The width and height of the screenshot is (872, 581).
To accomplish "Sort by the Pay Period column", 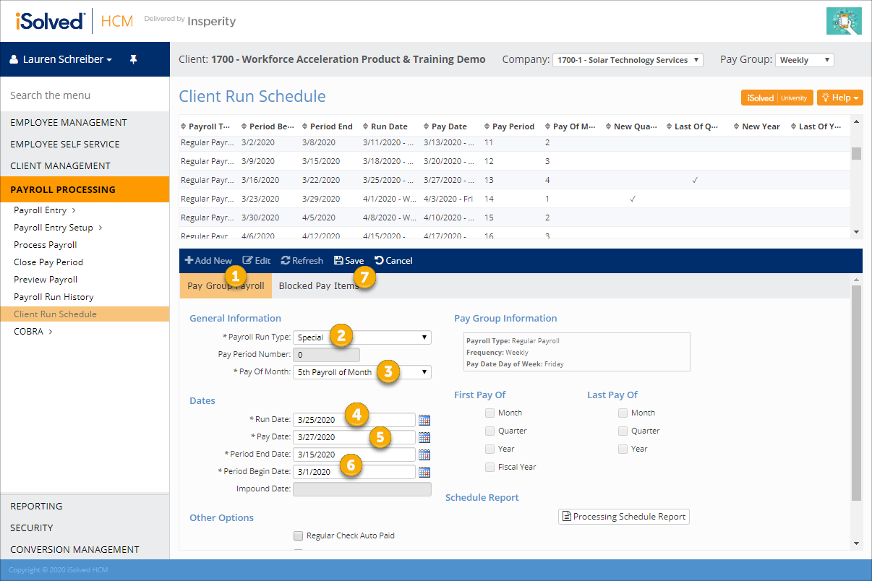I will 509,126.
